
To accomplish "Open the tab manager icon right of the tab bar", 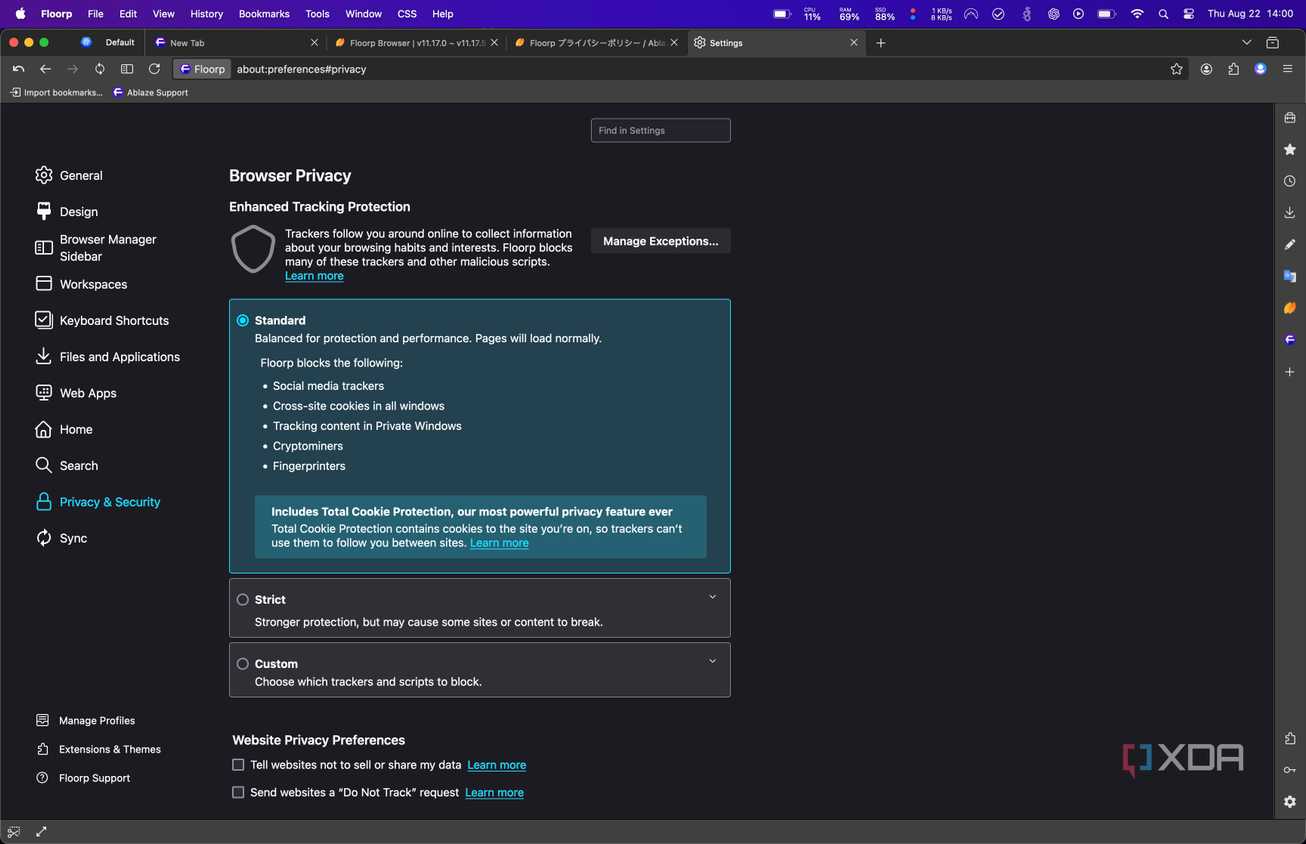I will [x=1272, y=43].
